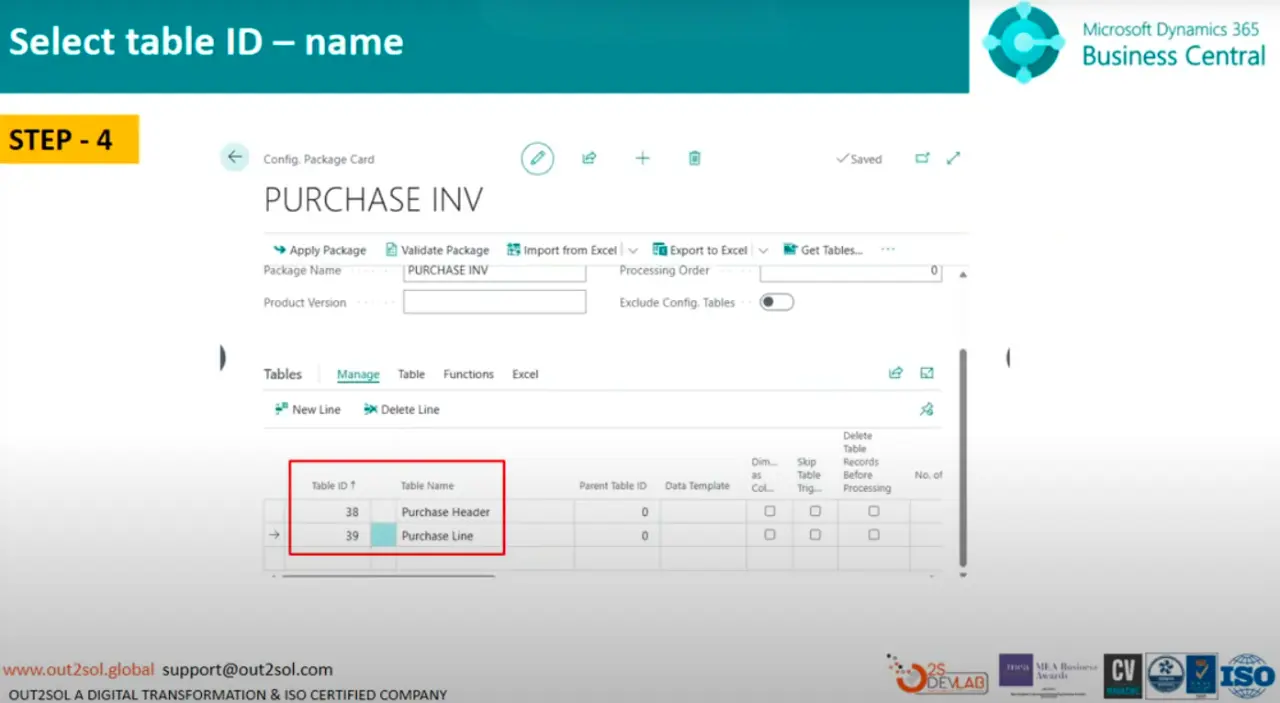Image resolution: width=1280 pixels, height=703 pixels.
Task: Click the pencil edit icon
Action: pyautogui.click(x=537, y=158)
